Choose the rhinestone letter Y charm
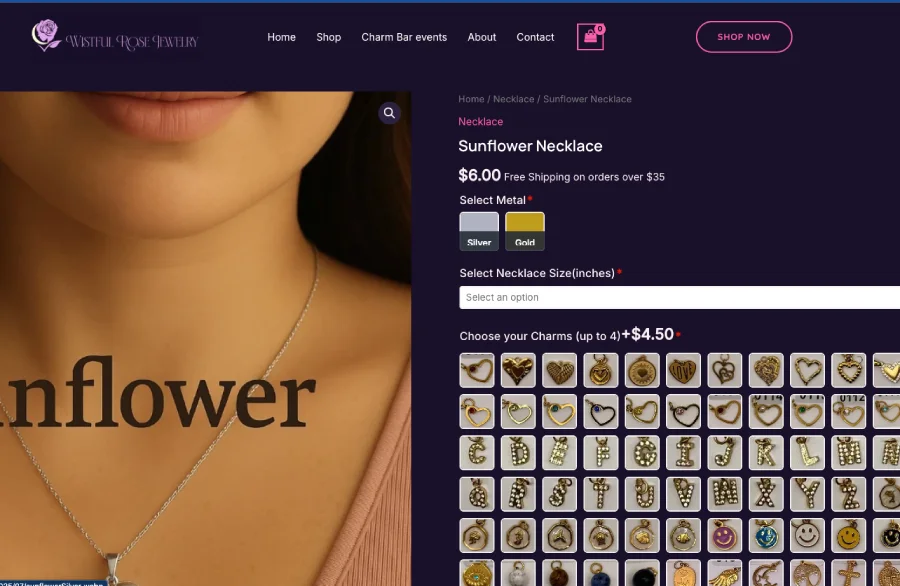Screen dimensions: 900x586 [807, 494]
